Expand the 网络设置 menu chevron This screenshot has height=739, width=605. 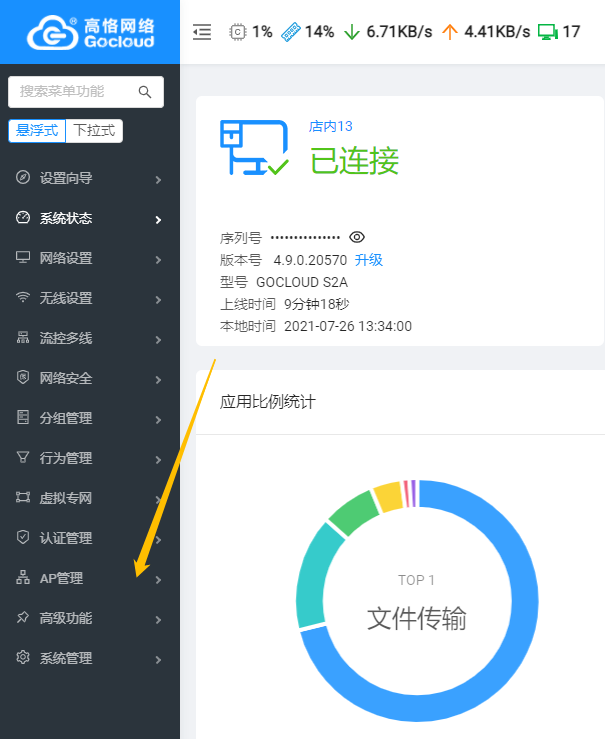[158, 259]
